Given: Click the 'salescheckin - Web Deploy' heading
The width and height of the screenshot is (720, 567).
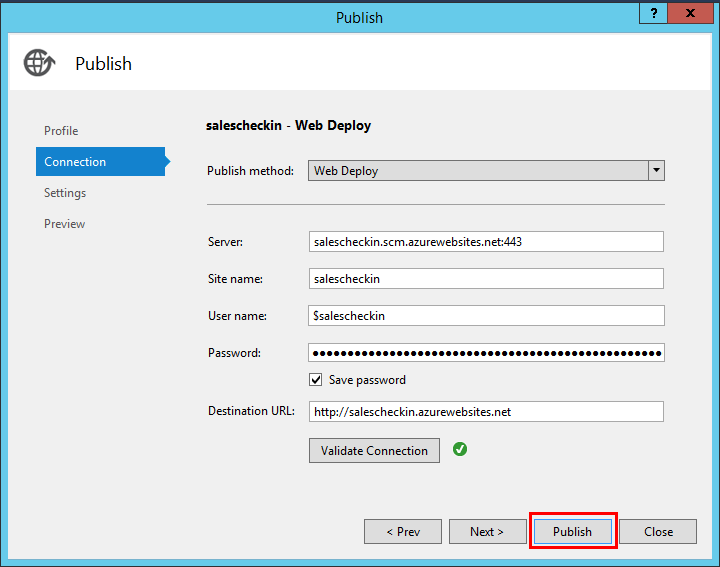Looking at the screenshot, I should pos(288,126).
